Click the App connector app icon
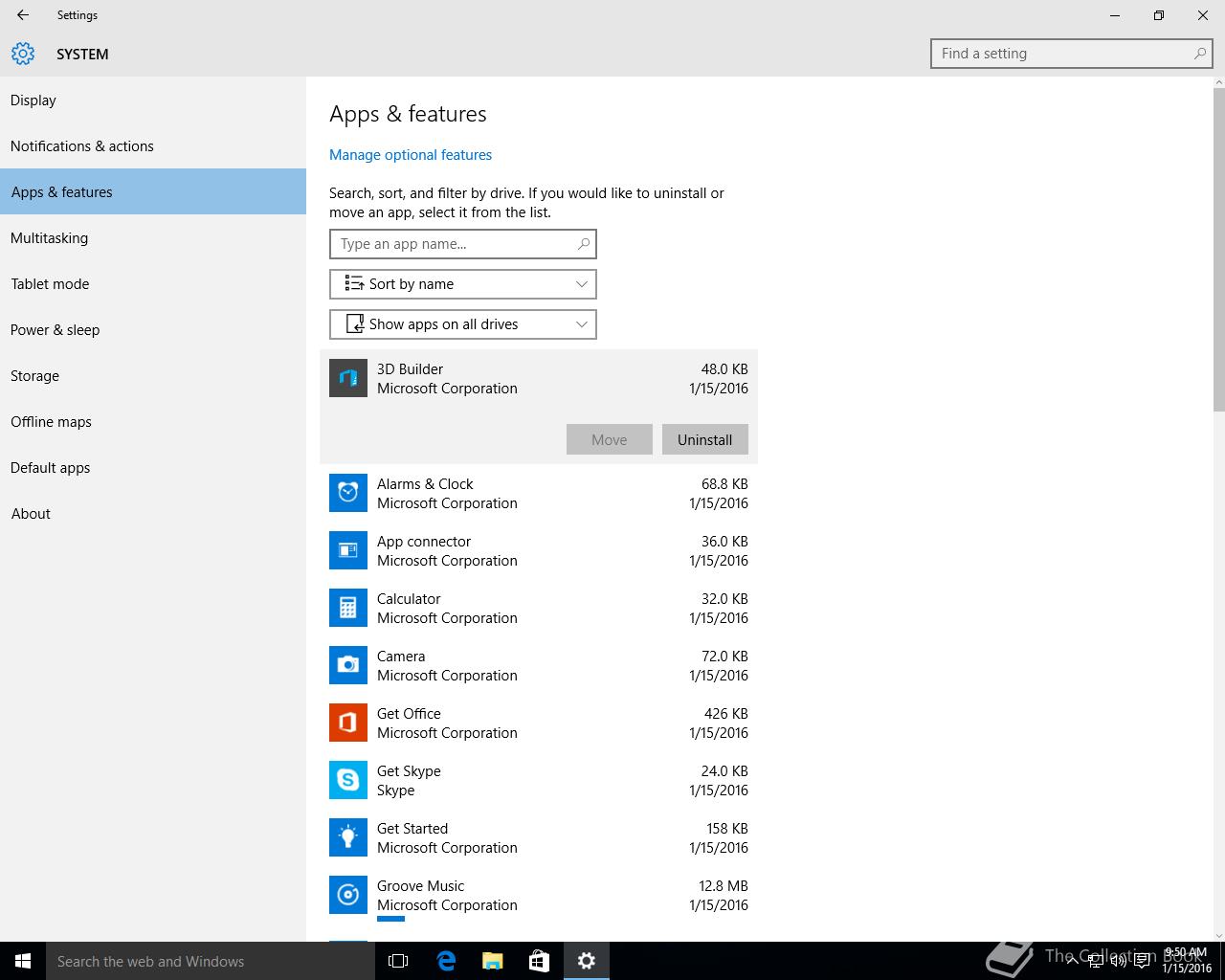This screenshot has height=980, width=1225. pos(348,550)
